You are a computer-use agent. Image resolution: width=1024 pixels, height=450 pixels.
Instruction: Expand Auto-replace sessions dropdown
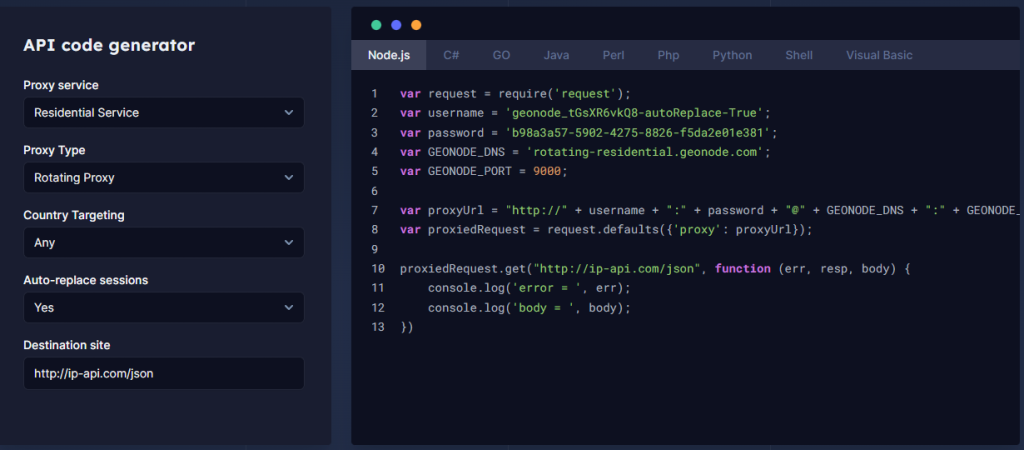coord(163,308)
